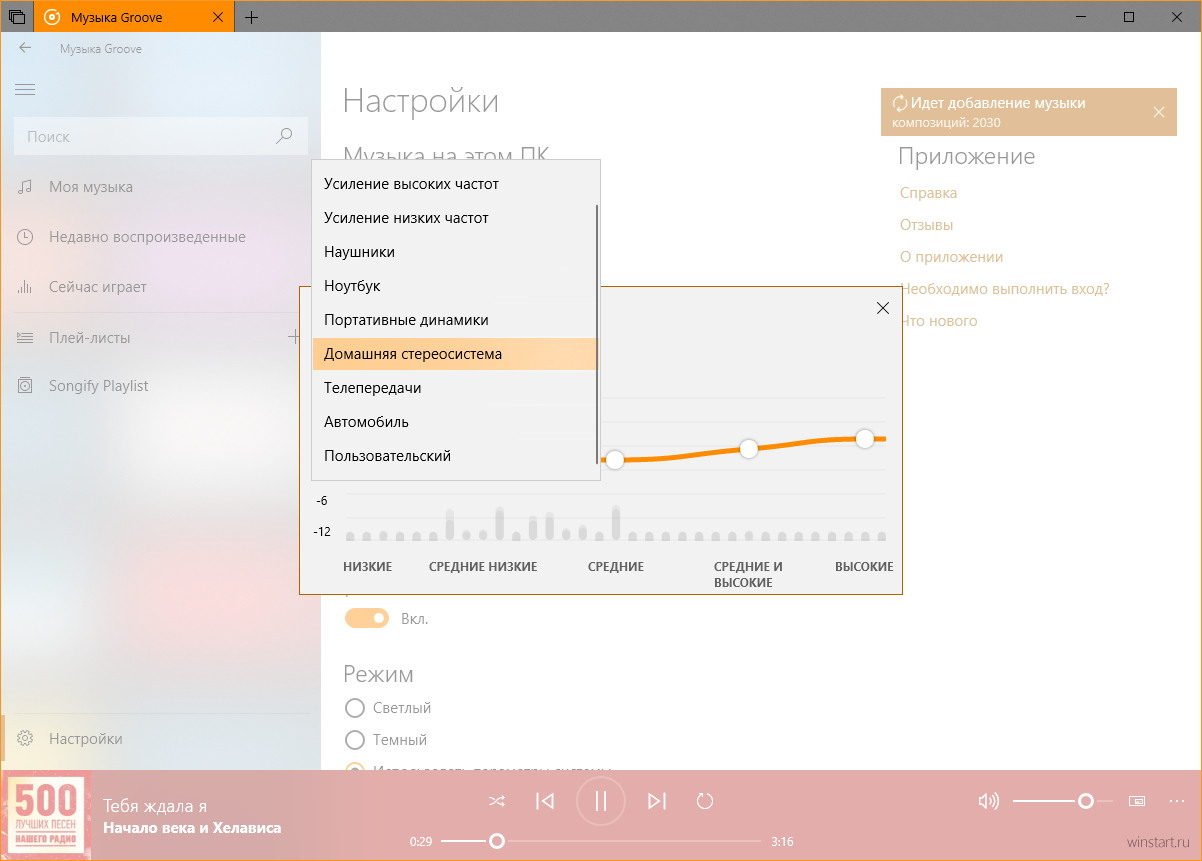Image resolution: width=1202 pixels, height=861 pixels.
Task: Close the equalizer dialog
Action: tap(882, 308)
